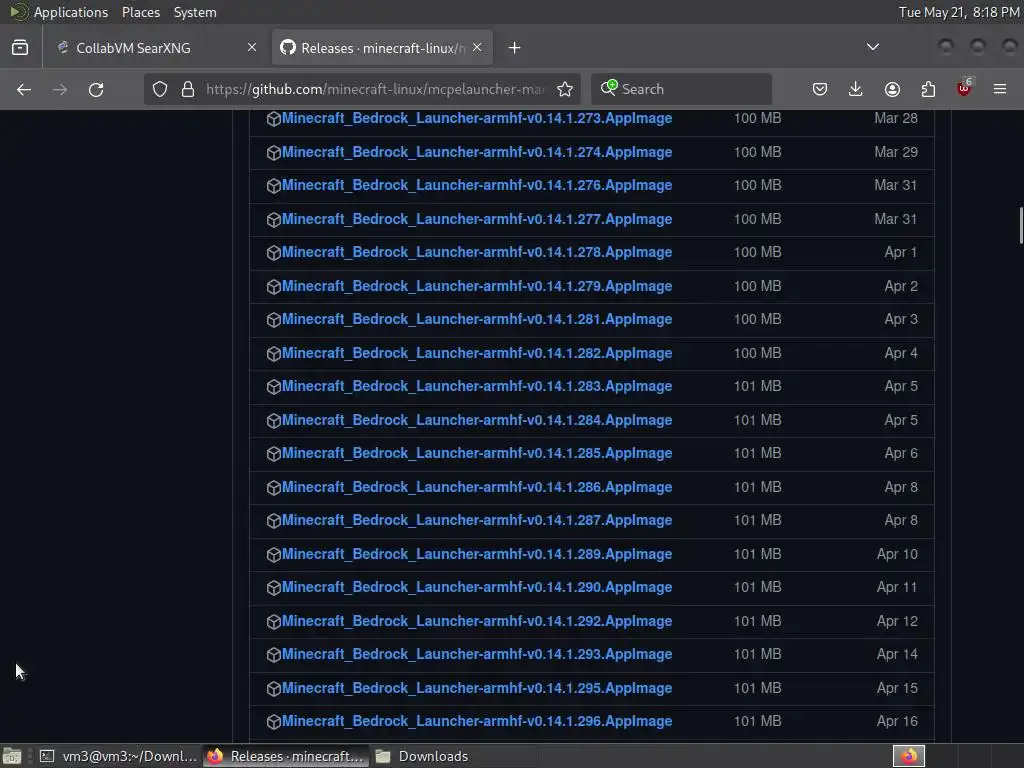The image size is (1024, 768).
Task: Select the Releases minecraft-linux tab
Action: 382,48
